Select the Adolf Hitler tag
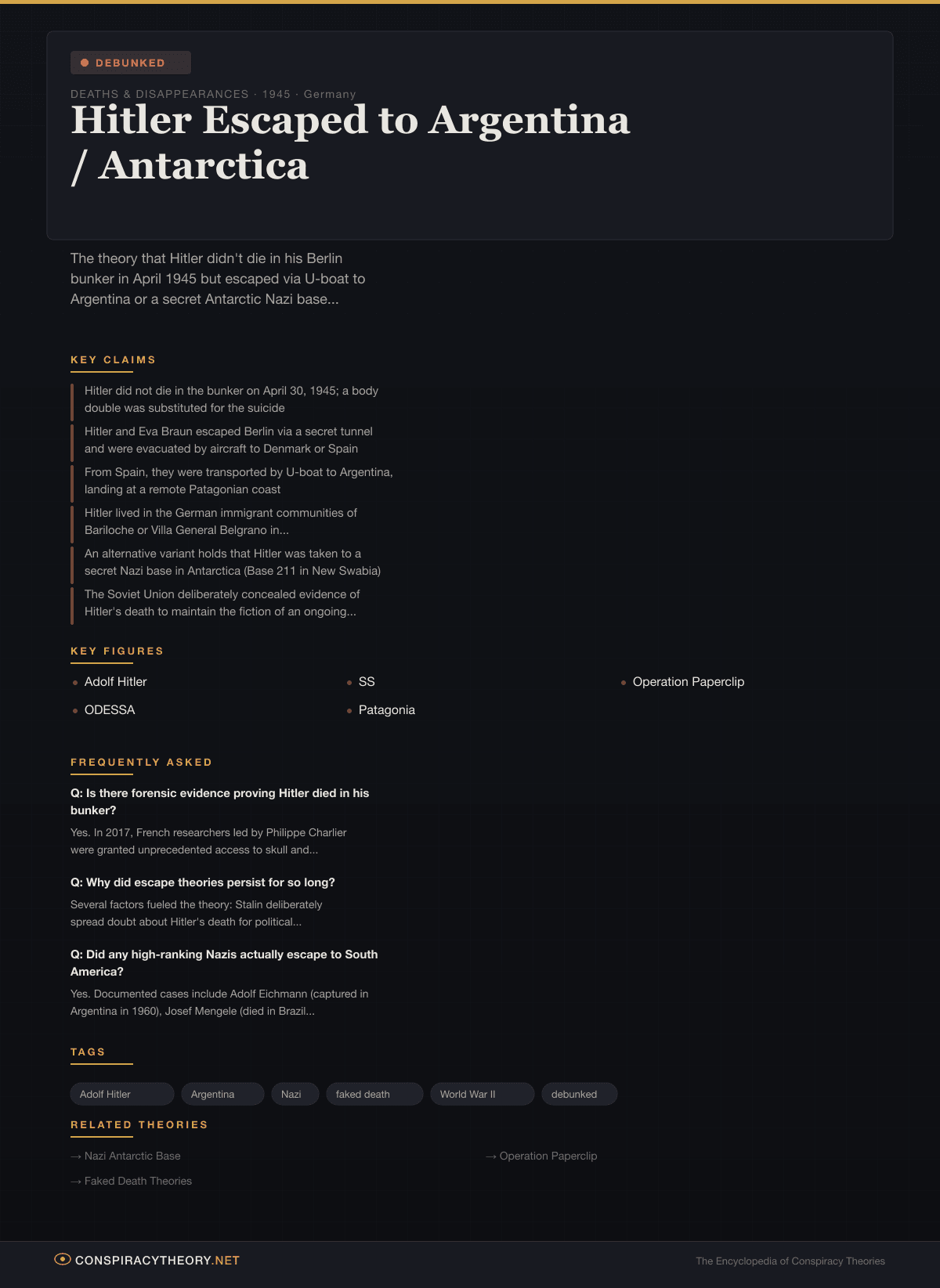The height and width of the screenshot is (1288, 940). 121,1094
